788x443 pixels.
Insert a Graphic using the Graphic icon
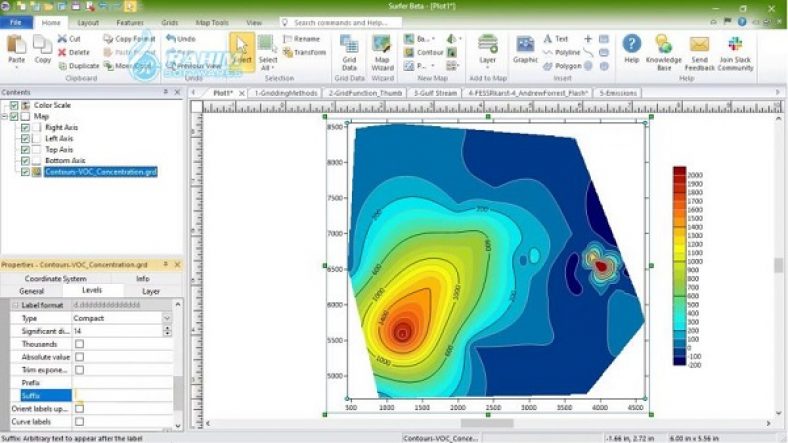point(525,44)
